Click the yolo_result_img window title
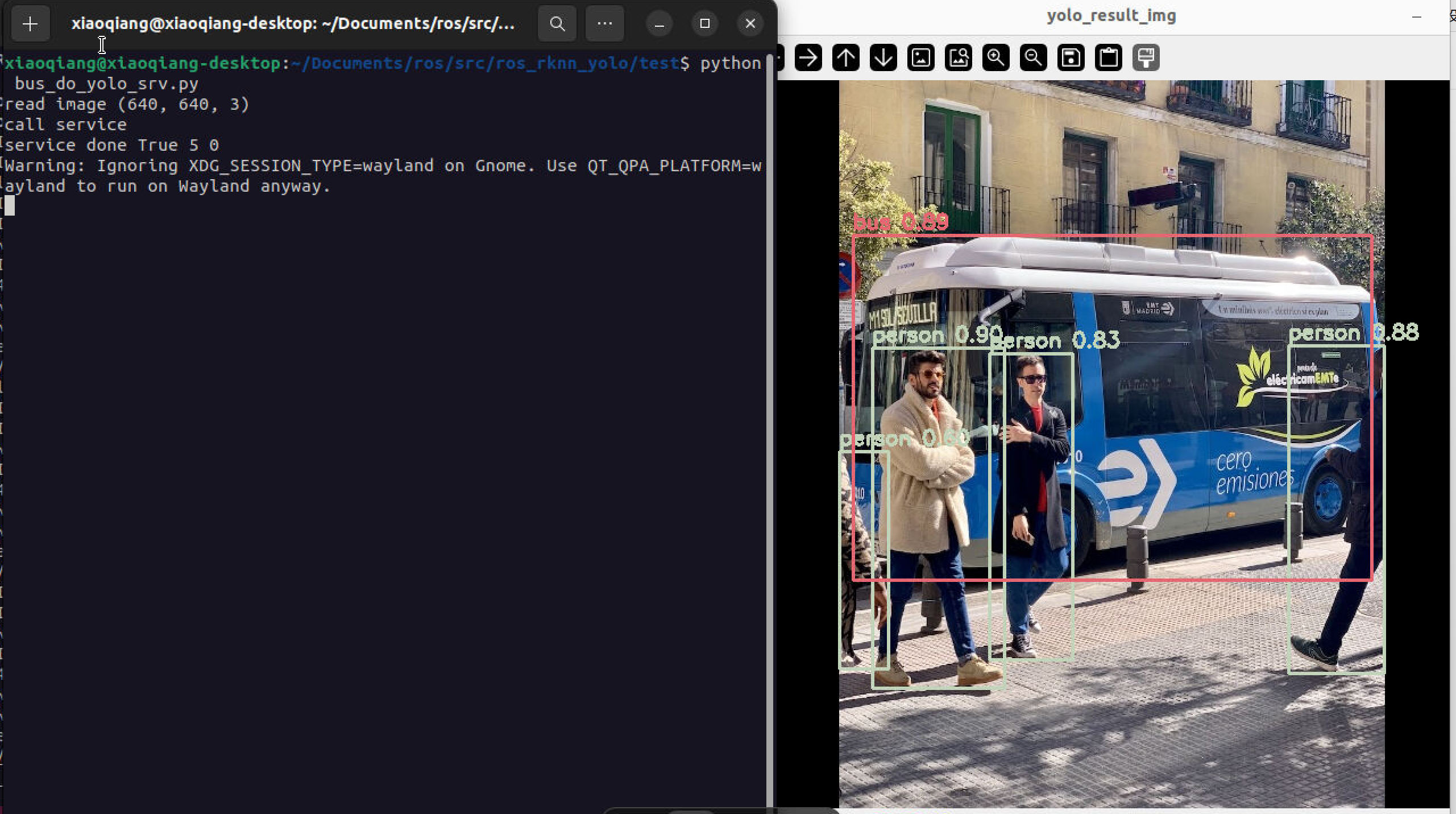 pyautogui.click(x=1111, y=16)
